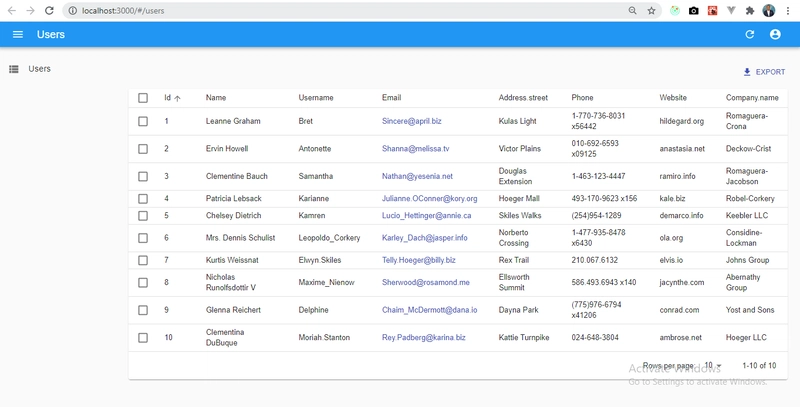Click the browser forward arrow
The width and height of the screenshot is (800, 407).
point(30,11)
